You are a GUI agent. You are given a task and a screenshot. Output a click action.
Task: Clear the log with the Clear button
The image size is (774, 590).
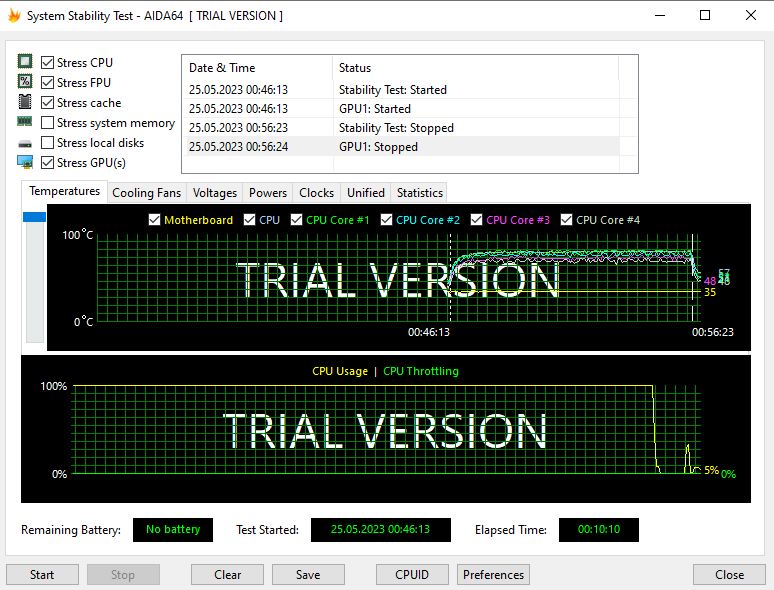tap(228, 575)
